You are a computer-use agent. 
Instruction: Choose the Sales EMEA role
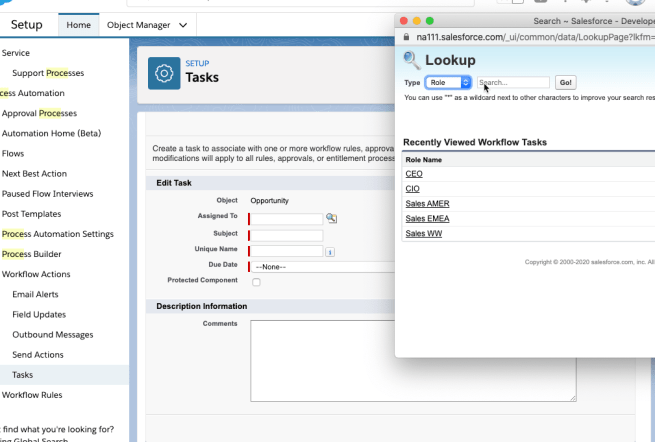point(427,219)
